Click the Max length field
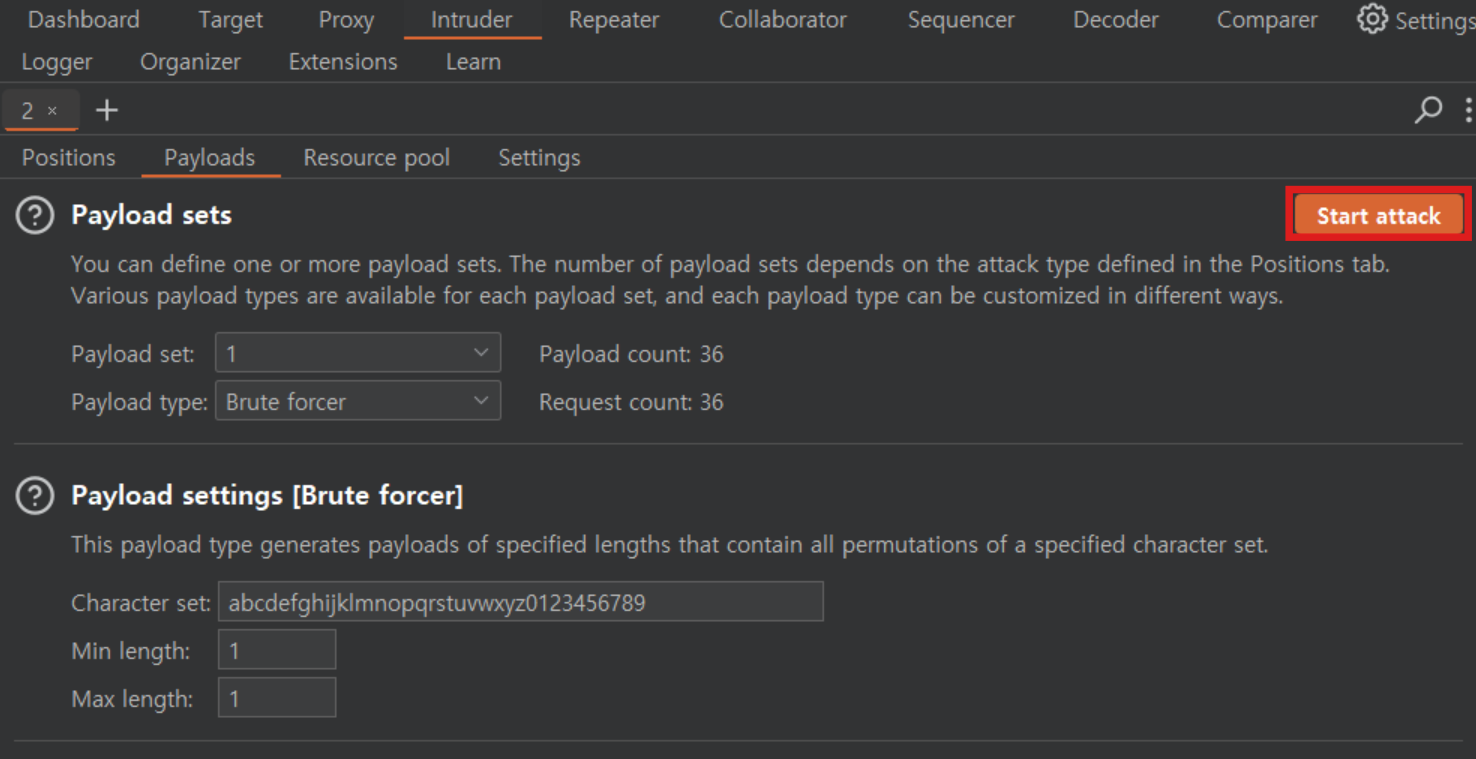Screen dimensions: 1476x759 (x=277, y=698)
